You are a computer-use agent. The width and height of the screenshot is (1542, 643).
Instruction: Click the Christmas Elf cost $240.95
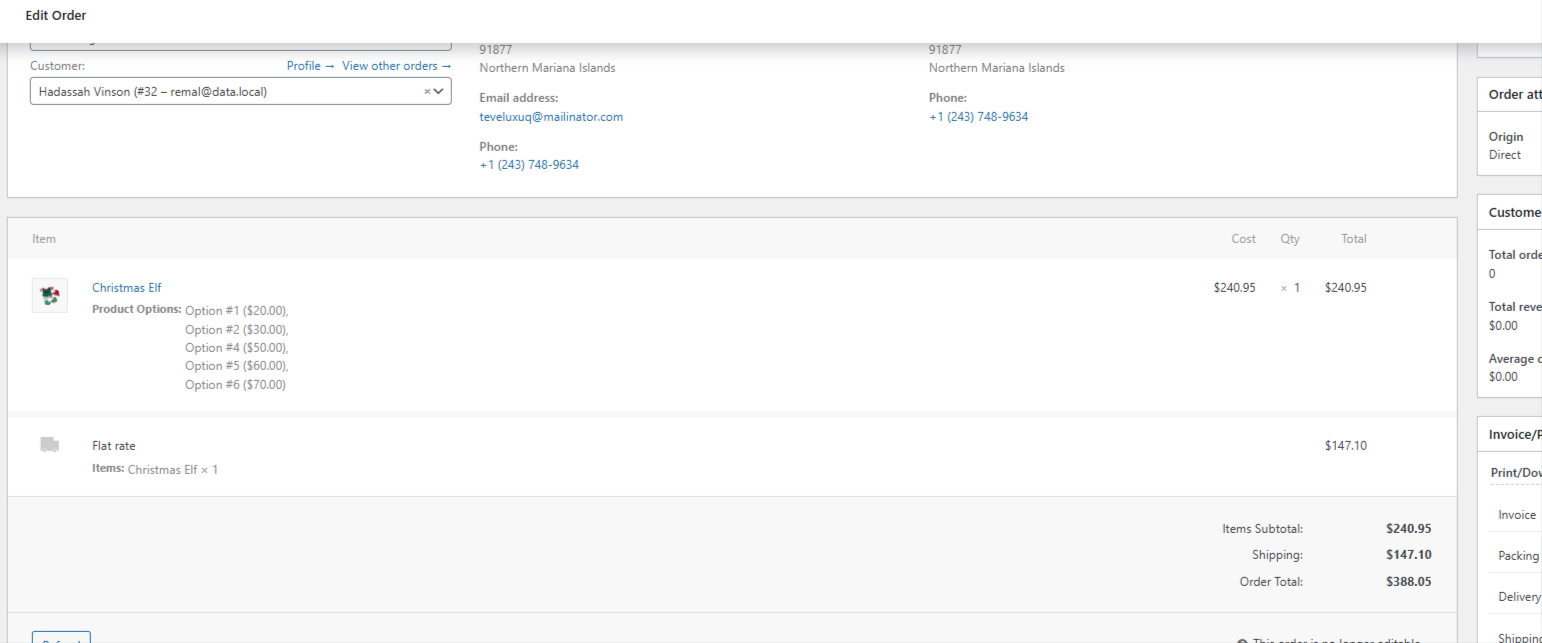coord(1235,288)
